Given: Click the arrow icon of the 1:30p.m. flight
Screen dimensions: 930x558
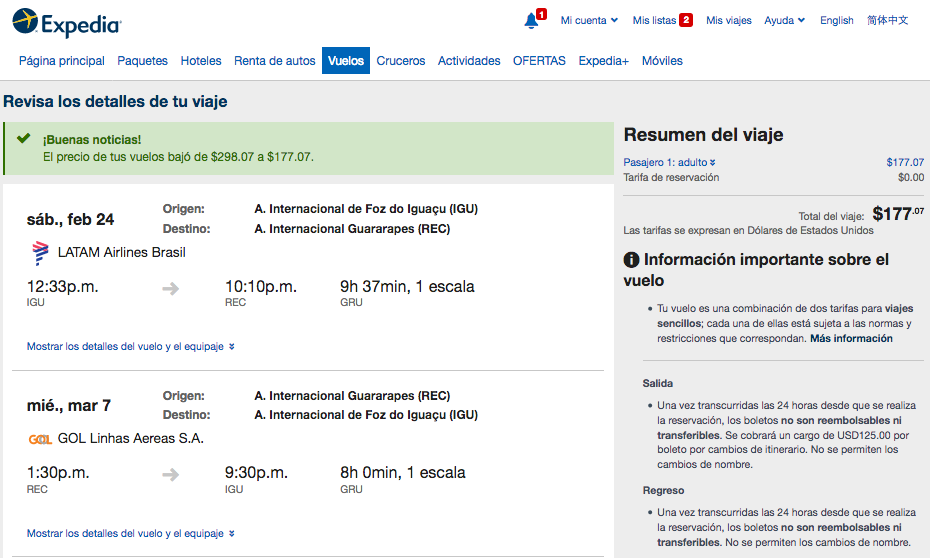Looking at the screenshot, I should click(171, 474).
